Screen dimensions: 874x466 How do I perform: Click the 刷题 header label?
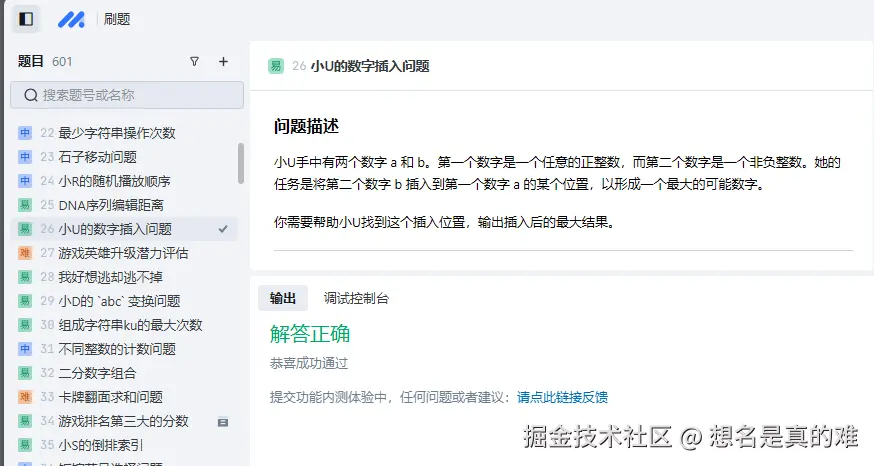tap(116, 20)
